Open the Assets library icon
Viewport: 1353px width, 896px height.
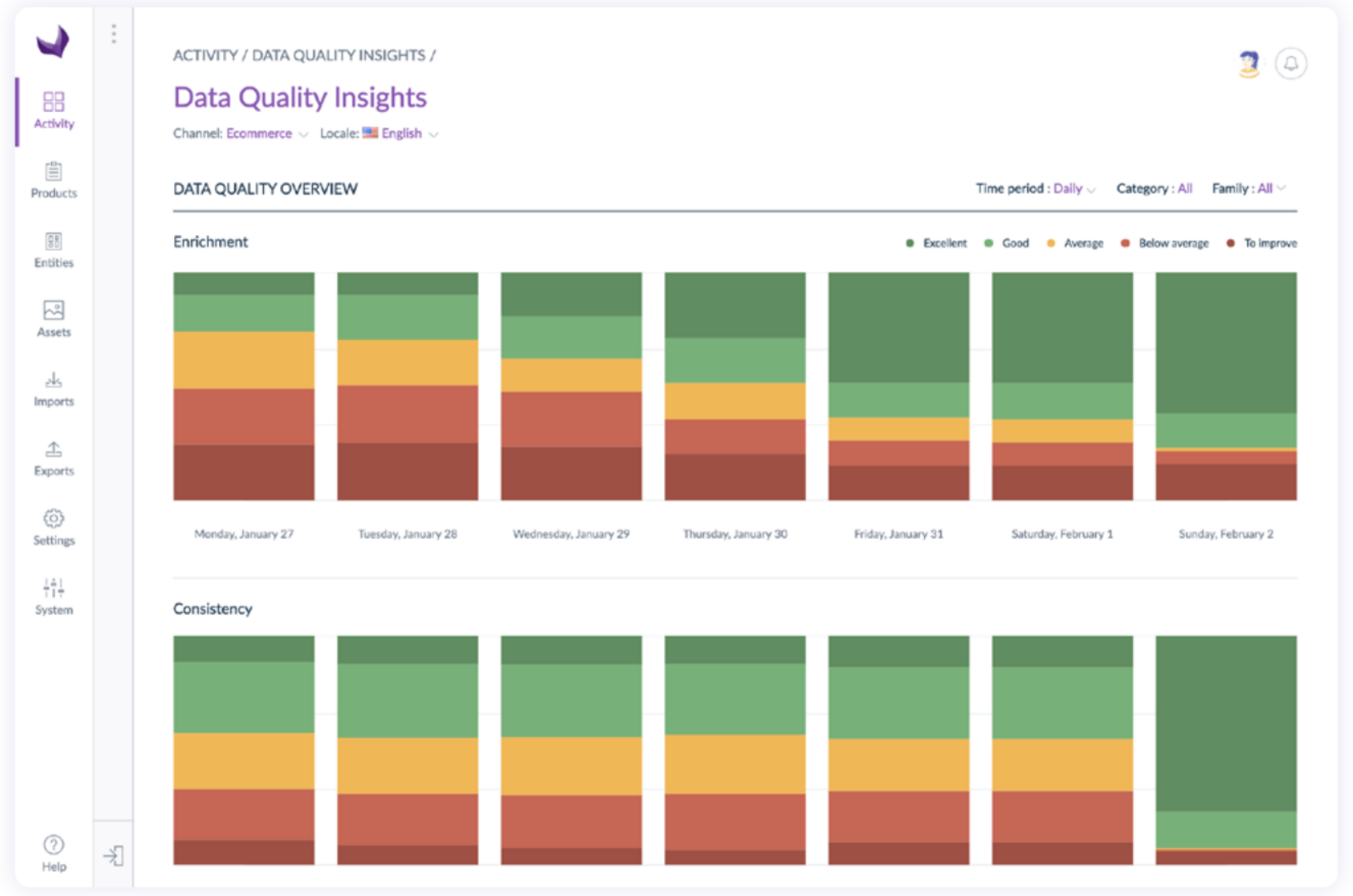point(53,319)
